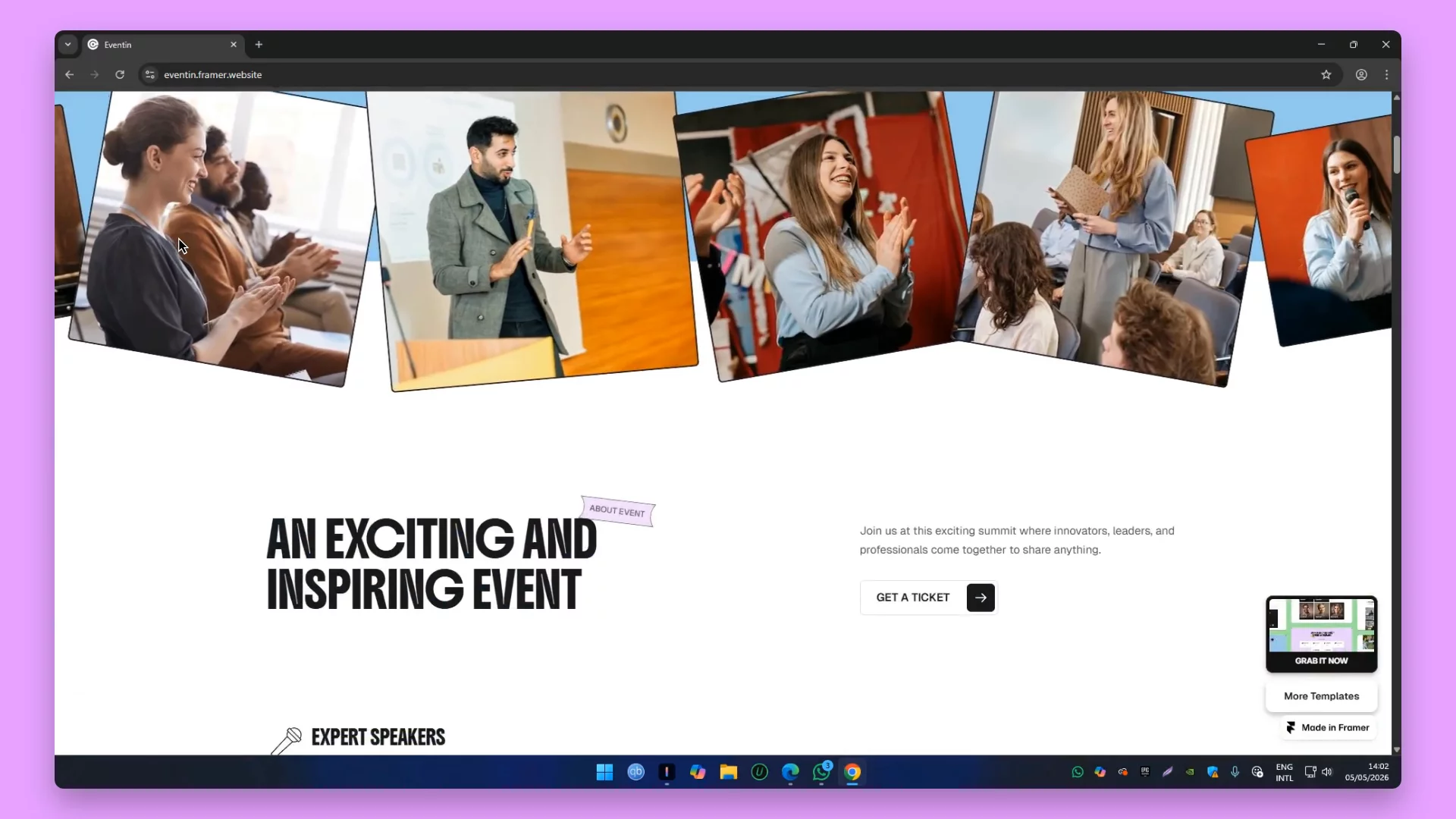Click the microphone icon beside Expert Speakers

click(286, 740)
